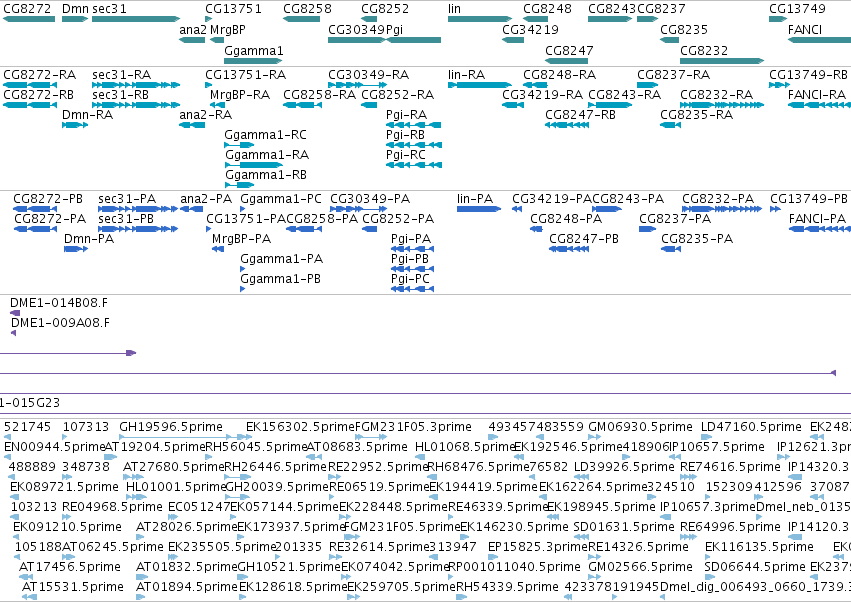The image size is (851, 602).
Task: Click protein 'Dmn-PA'
Action: (x=89, y=239)
